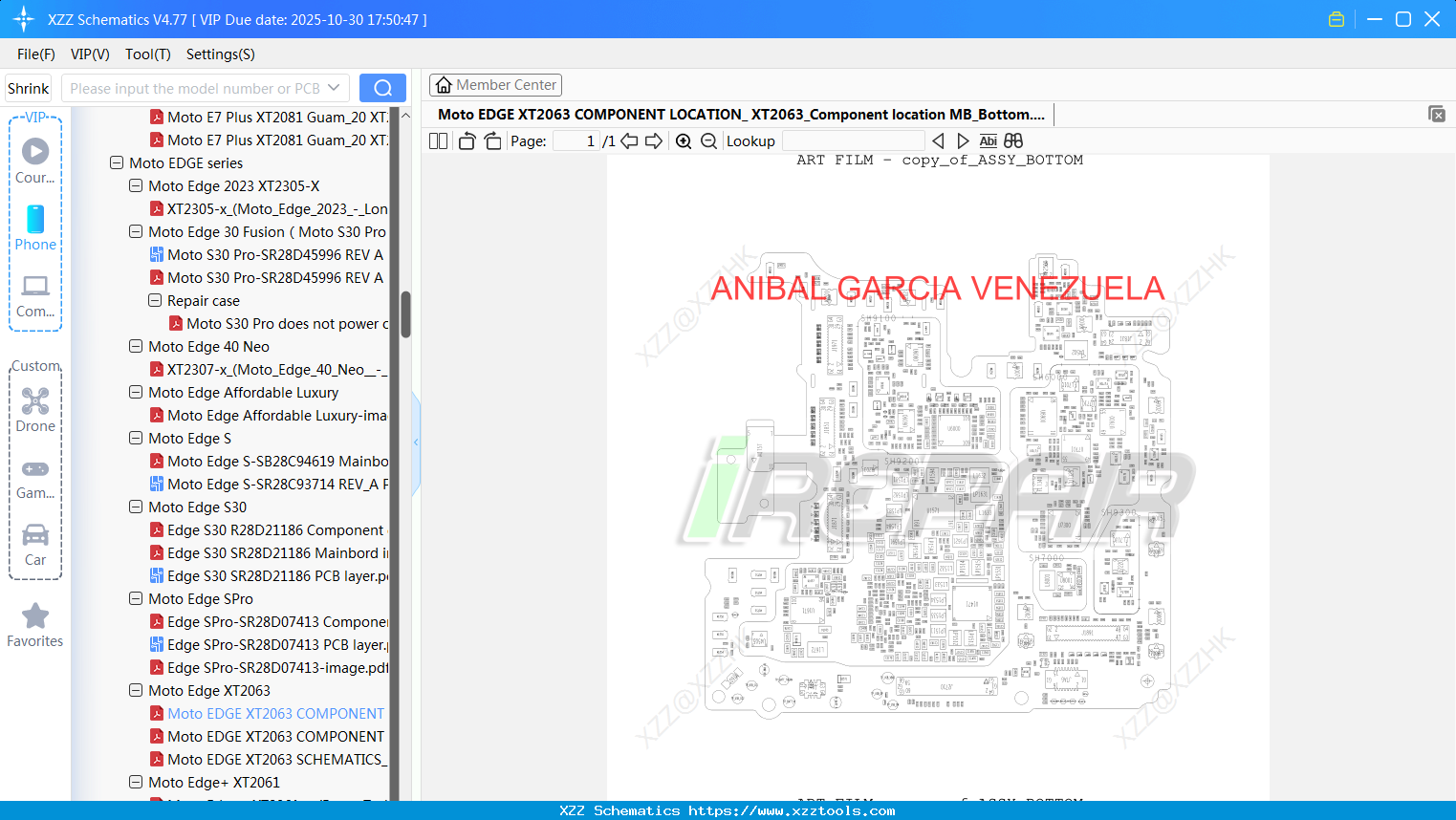Open the Settings menu

click(x=219, y=54)
